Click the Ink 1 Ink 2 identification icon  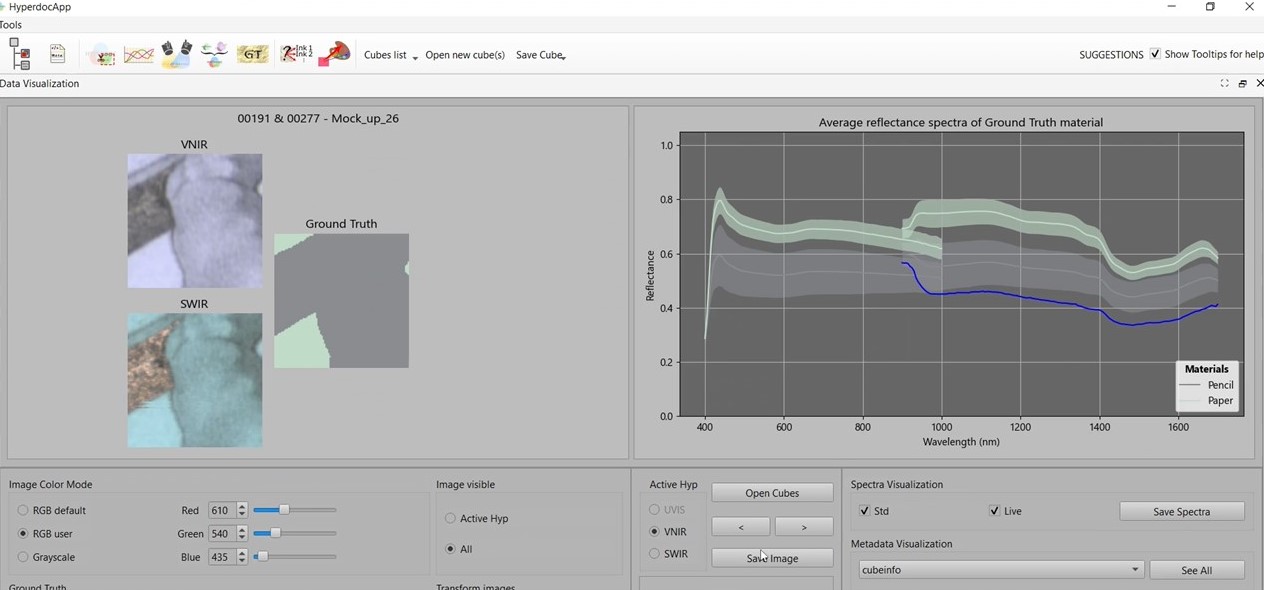pos(296,54)
